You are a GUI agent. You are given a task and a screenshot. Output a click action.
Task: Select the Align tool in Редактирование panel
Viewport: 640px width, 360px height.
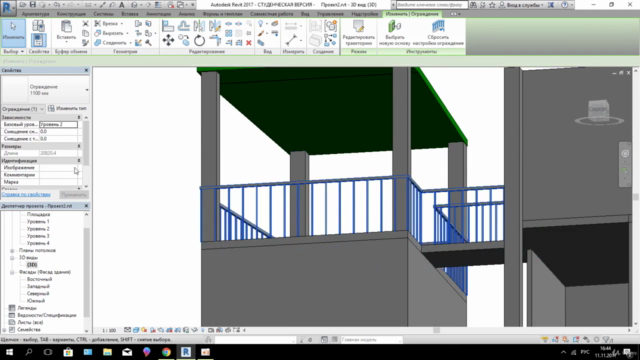pyautogui.click(x=168, y=26)
